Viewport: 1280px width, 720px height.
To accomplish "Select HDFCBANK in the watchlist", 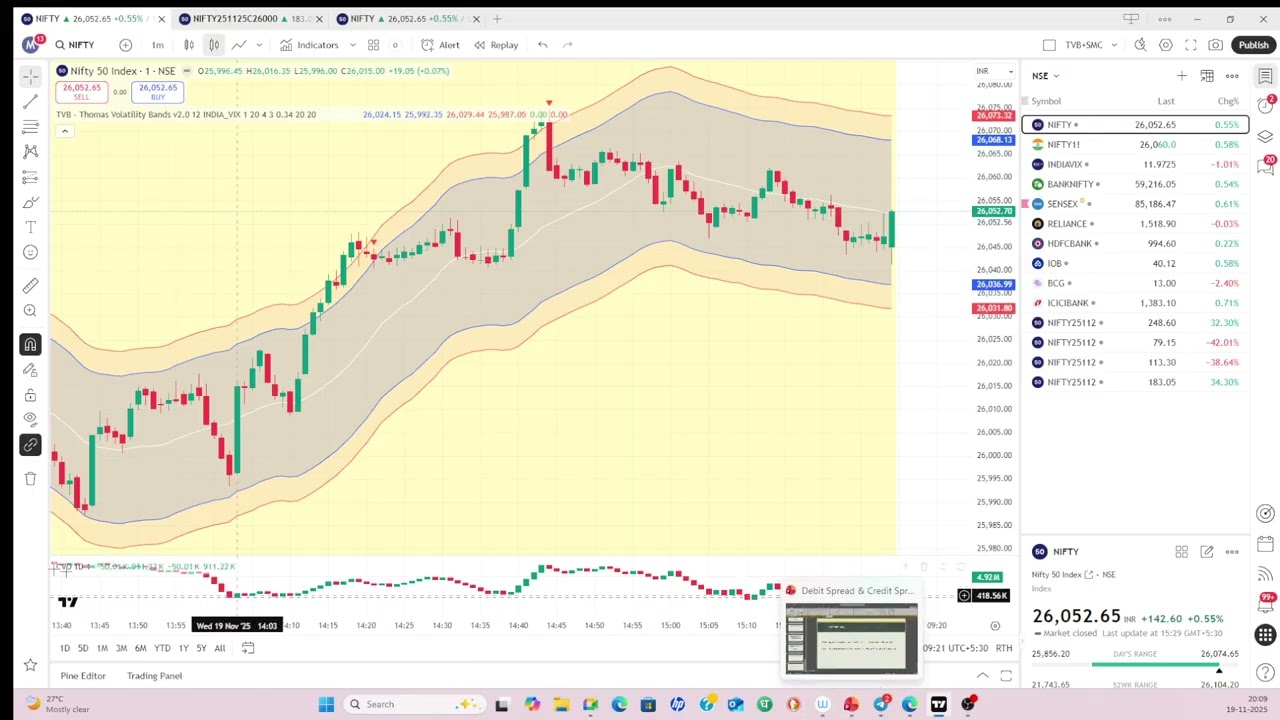I will [x=1135, y=244].
